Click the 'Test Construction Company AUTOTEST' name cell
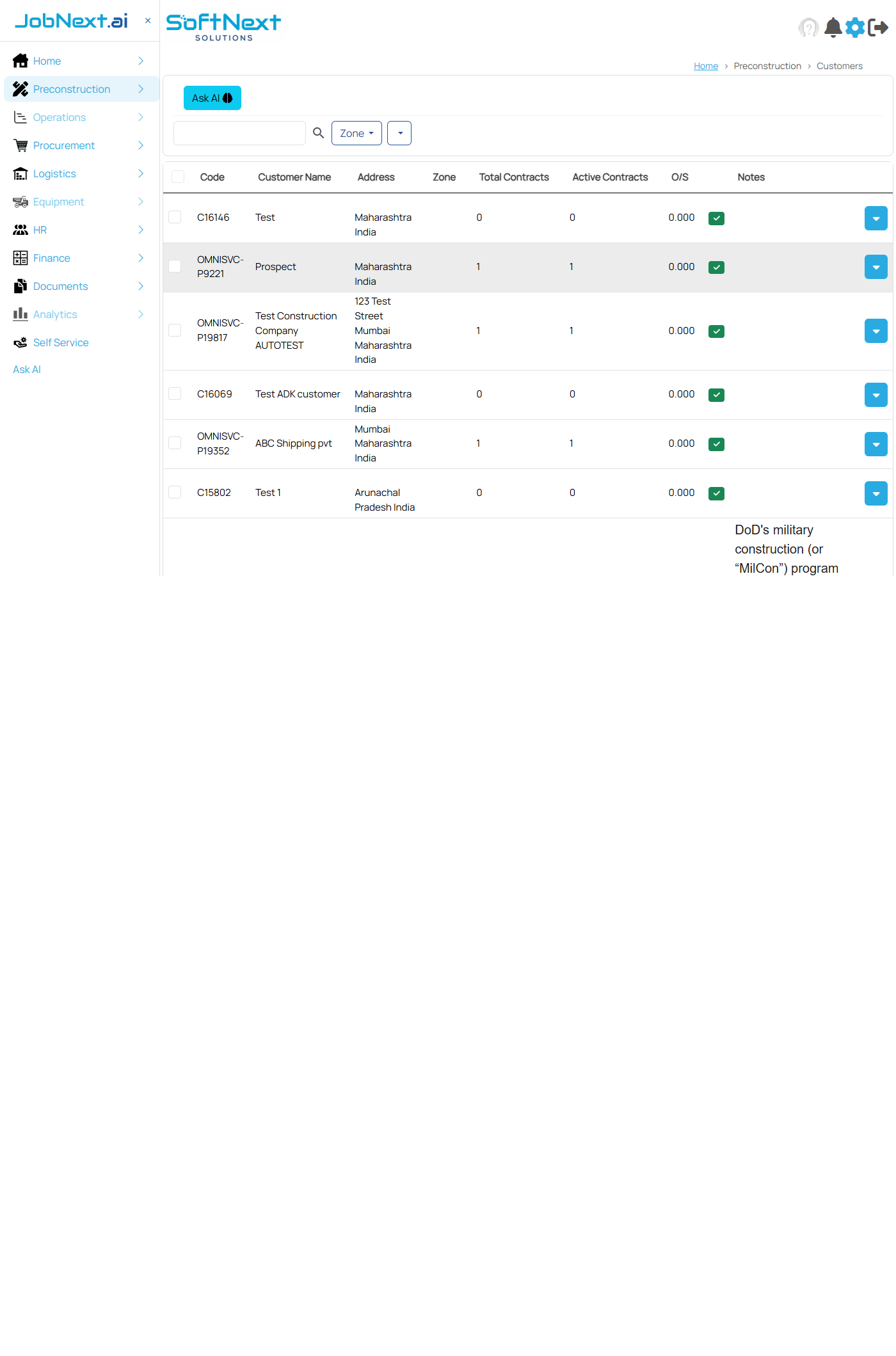This screenshot has height=1356, width=896. [x=296, y=331]
